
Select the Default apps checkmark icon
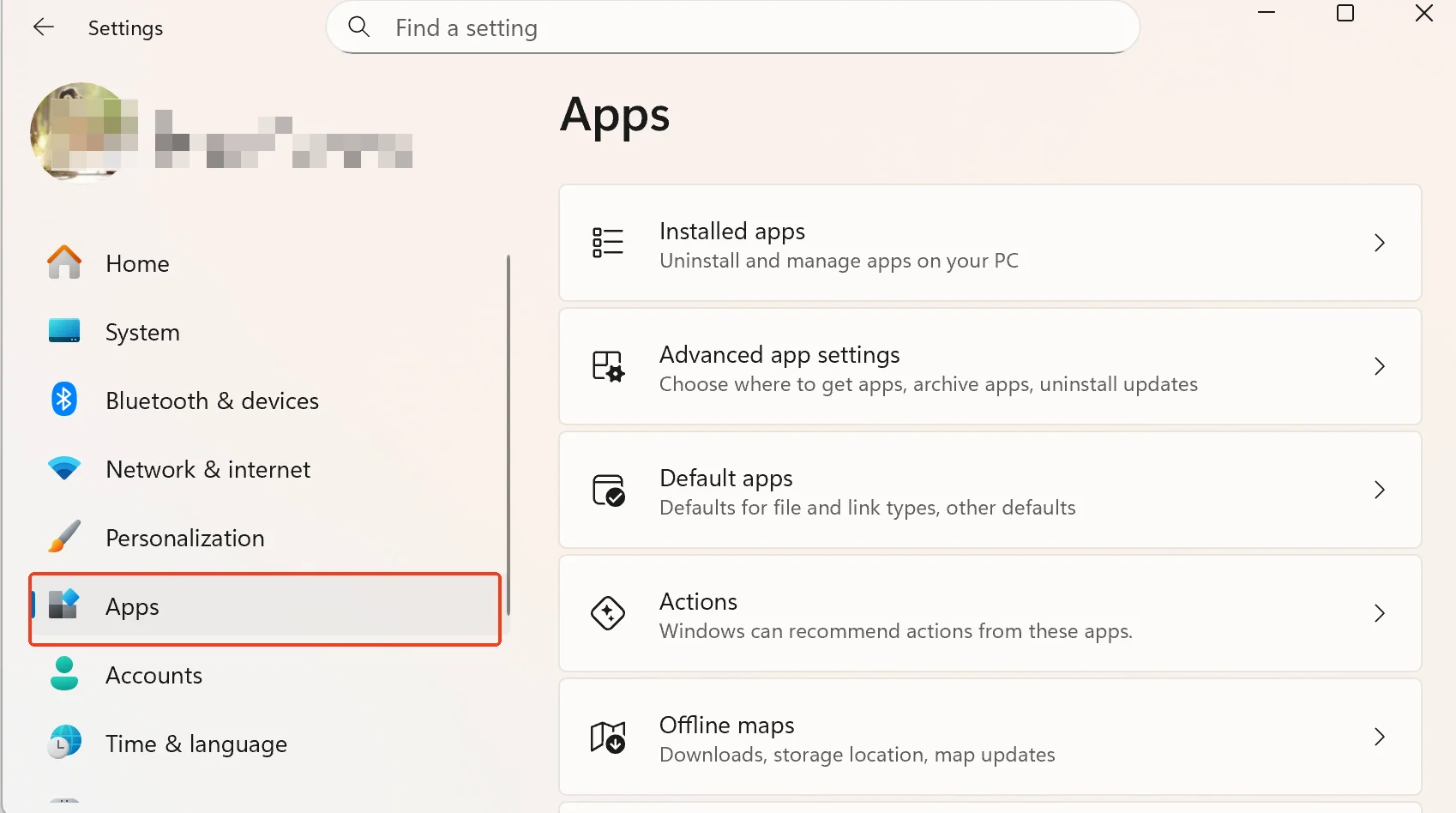pos(608,490)
